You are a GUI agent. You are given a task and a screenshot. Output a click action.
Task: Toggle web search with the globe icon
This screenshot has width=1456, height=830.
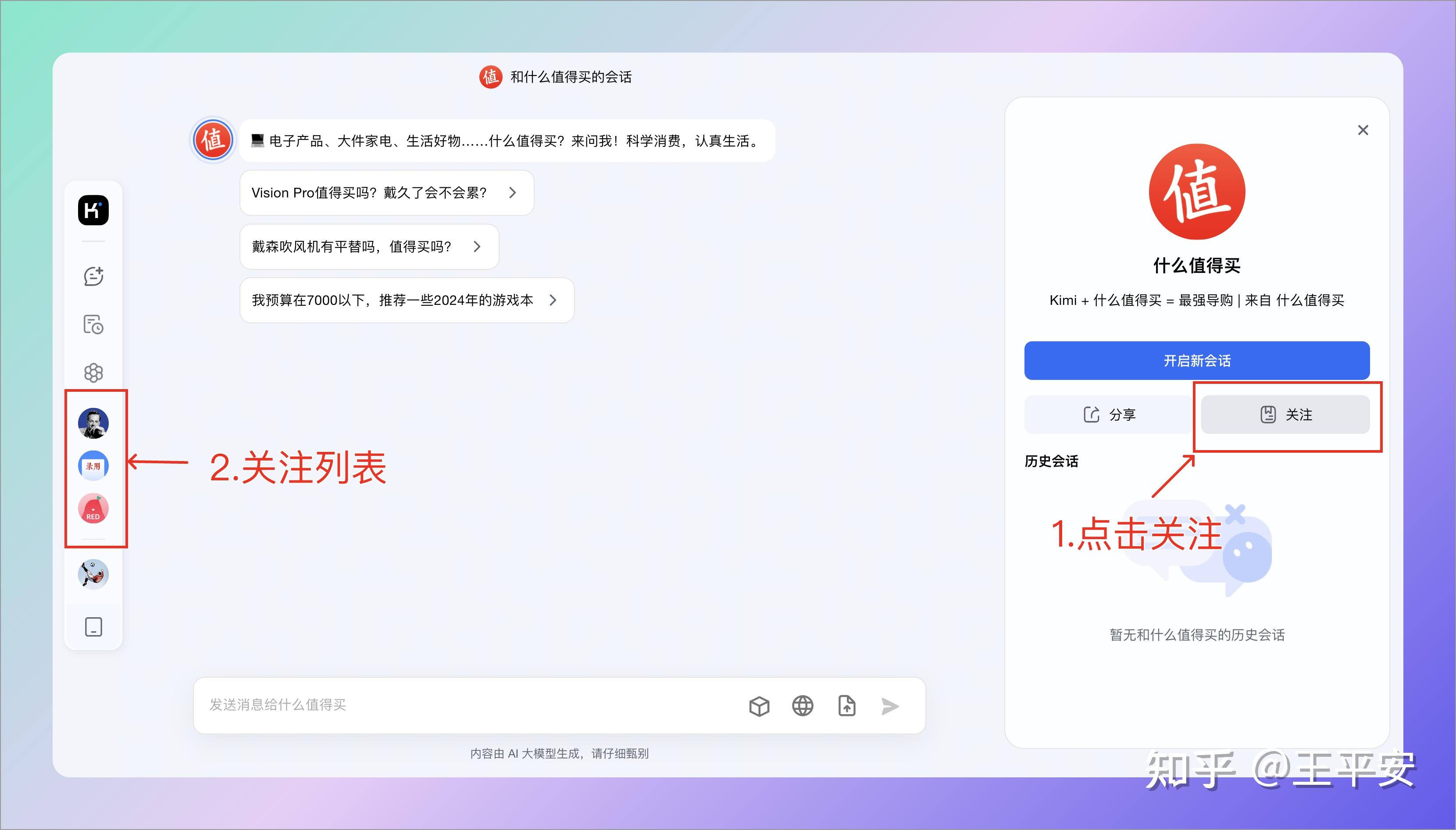(803, 706)
